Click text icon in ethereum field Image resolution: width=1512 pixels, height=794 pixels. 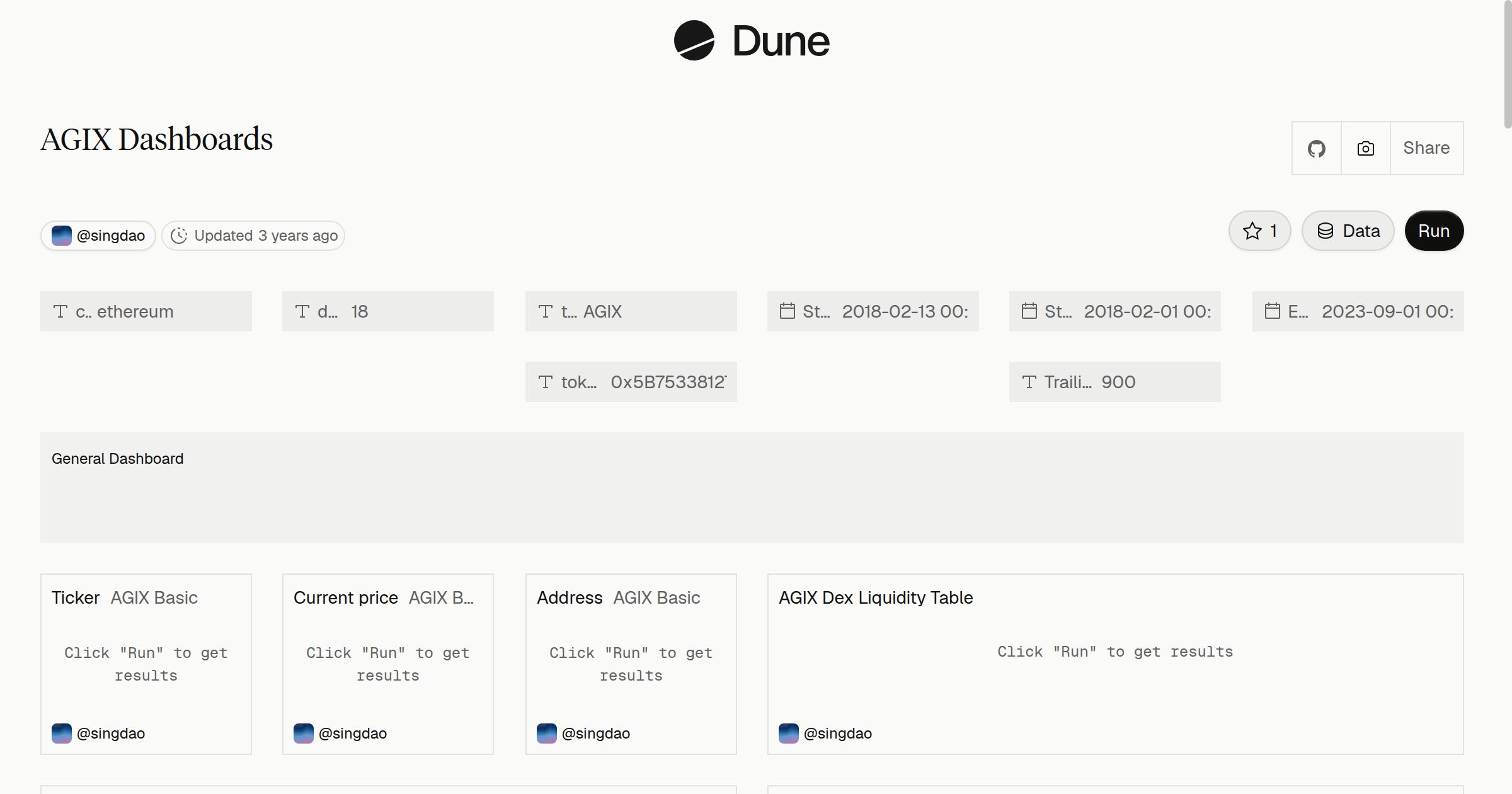pyautogui.click(x=60, y=311)
